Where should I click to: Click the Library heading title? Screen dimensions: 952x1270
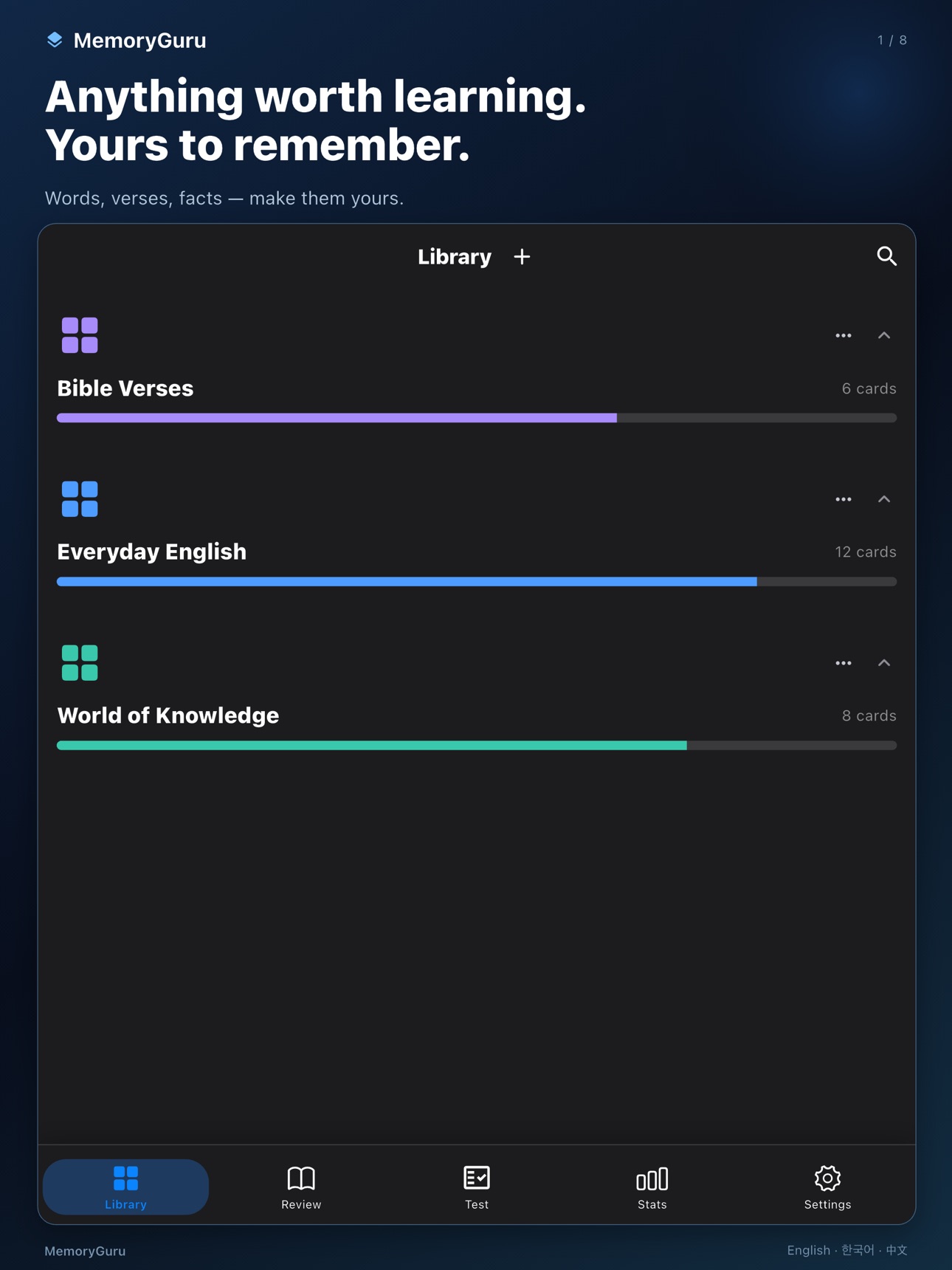click(x=455, y=256)
